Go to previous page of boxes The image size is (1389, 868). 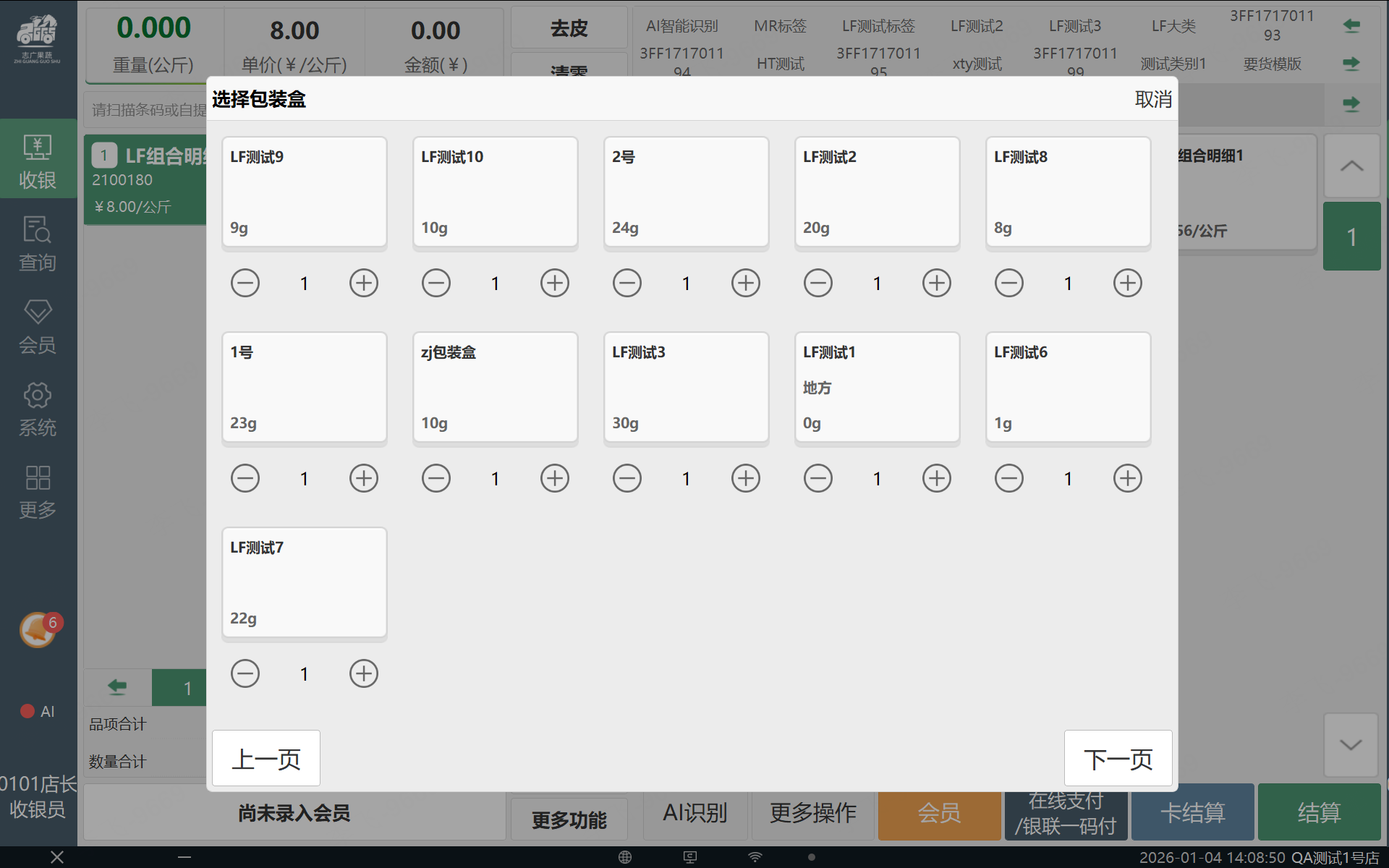click(x=266, y=759)
